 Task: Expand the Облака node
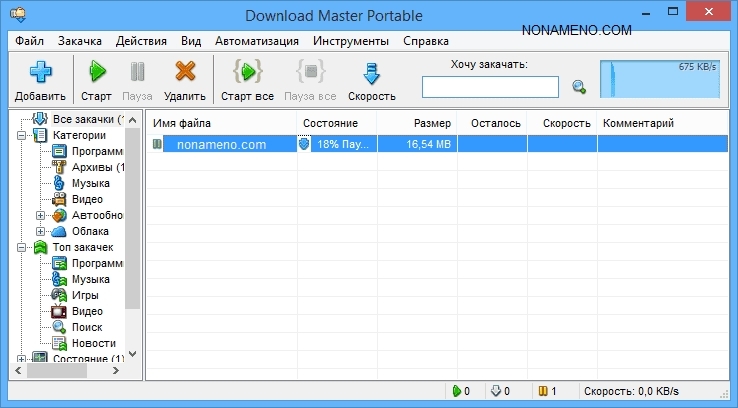[x=40, y=232]
